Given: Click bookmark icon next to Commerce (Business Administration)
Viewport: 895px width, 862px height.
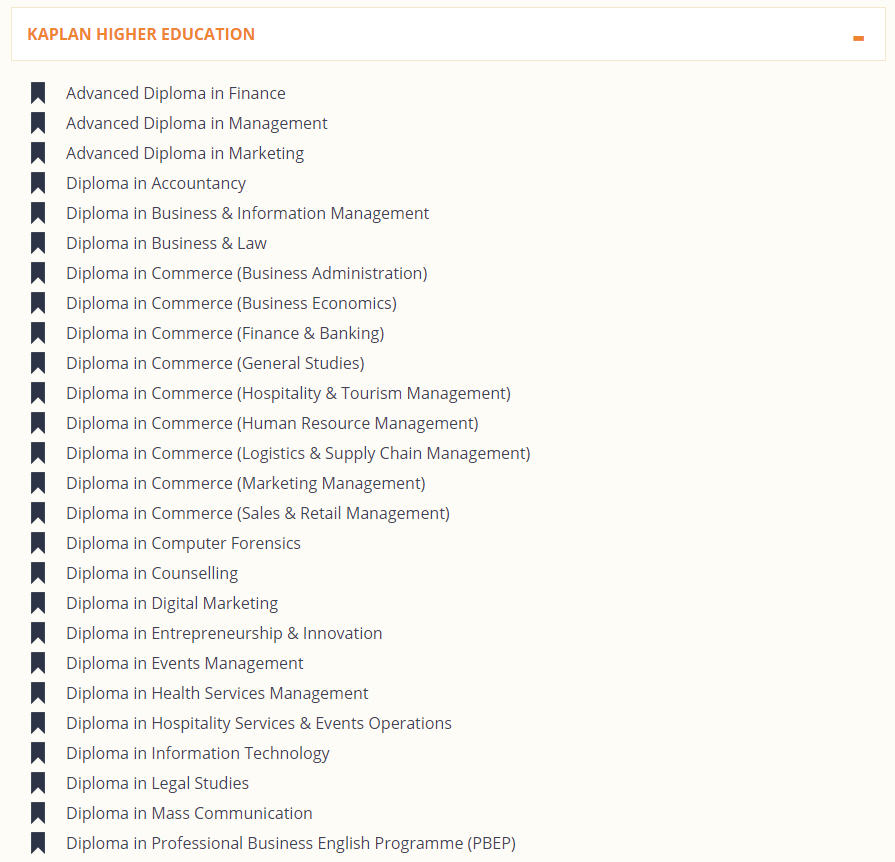Looking at the screenshot, I should (x=38, y=273).
